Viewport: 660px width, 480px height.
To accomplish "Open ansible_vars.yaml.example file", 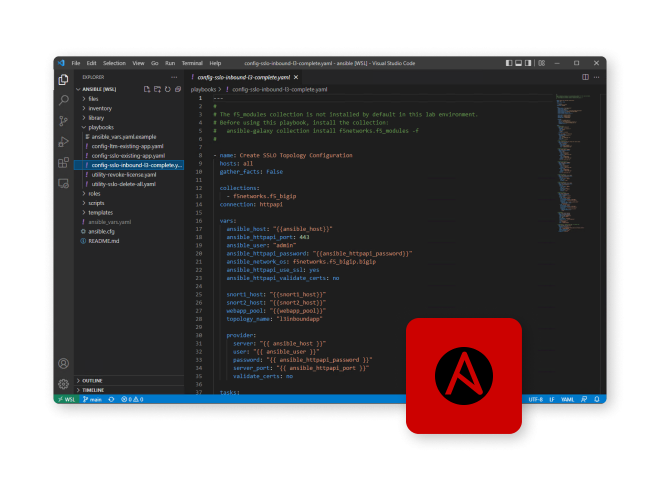I will click(129, 137).
